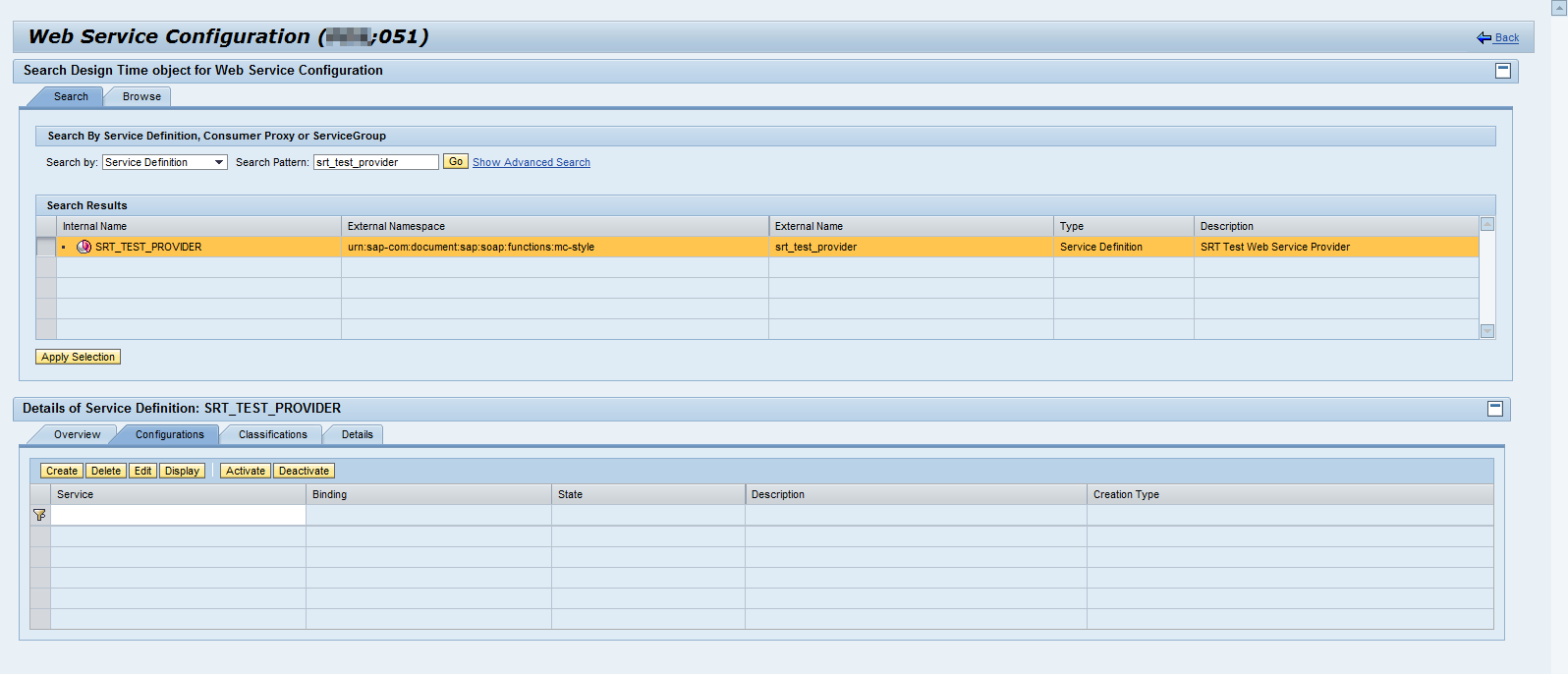Switch to the Search tab
This screenshot has height=674, width=1568.
pyautogui.click(x=71, y=96)
